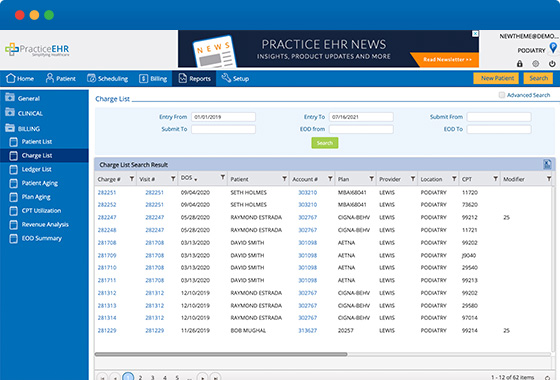Open Revenue Analysis report
560x380 pixels.
click(x=45, y=225)
